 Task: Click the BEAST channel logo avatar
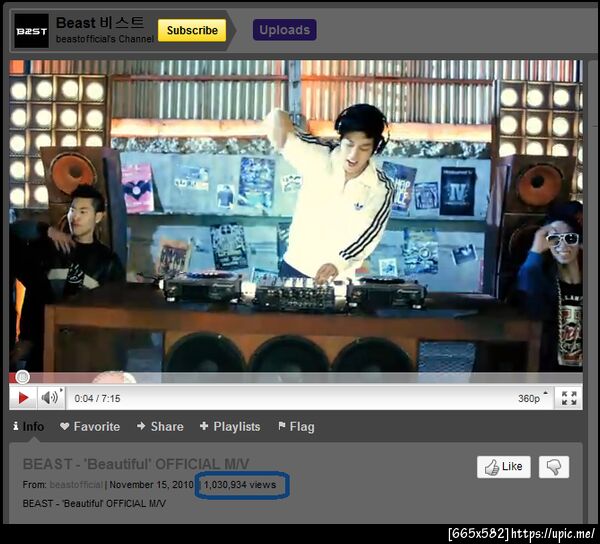pos(31,31)
